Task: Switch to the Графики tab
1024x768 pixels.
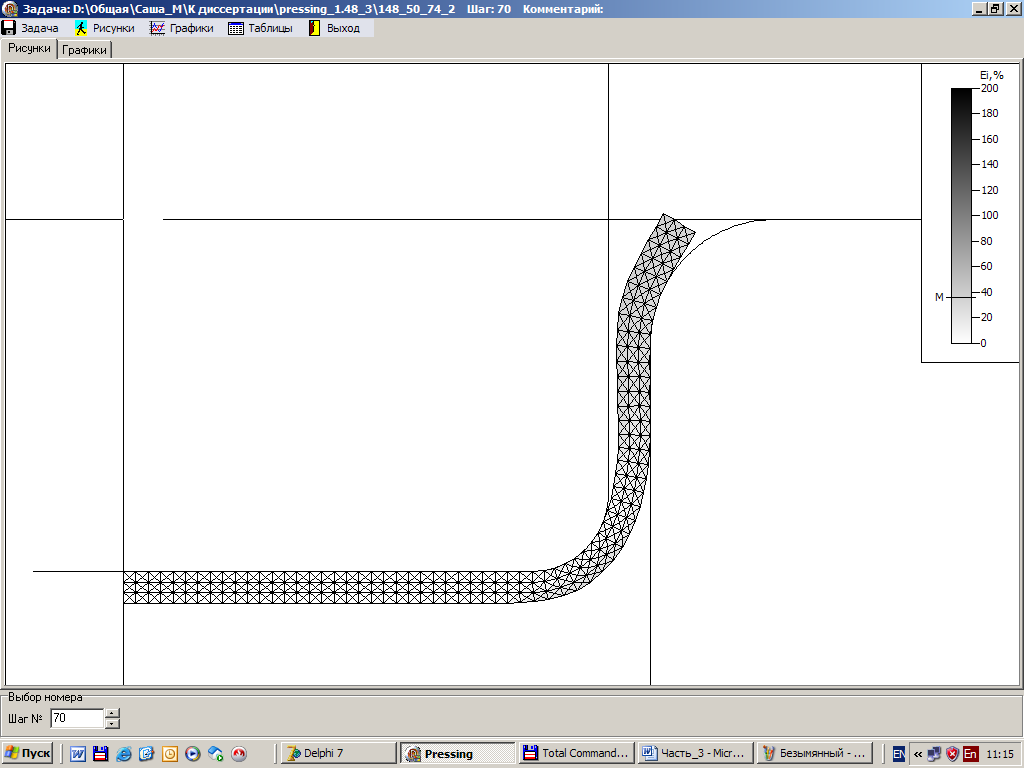Action: point(85,49)
